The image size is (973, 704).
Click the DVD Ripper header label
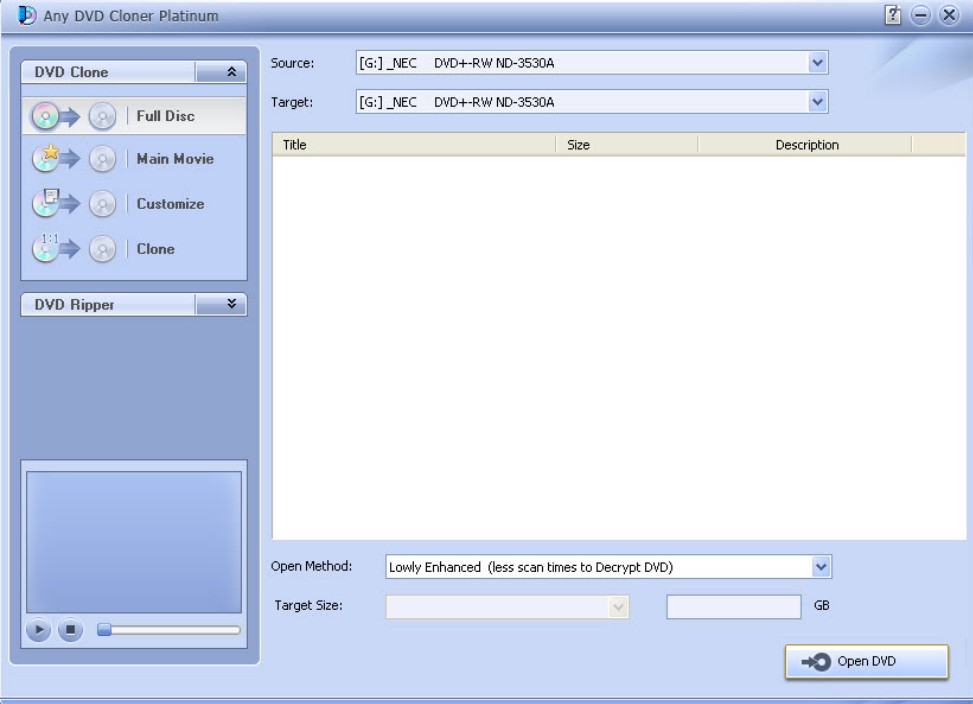click(x=74, y=305)
